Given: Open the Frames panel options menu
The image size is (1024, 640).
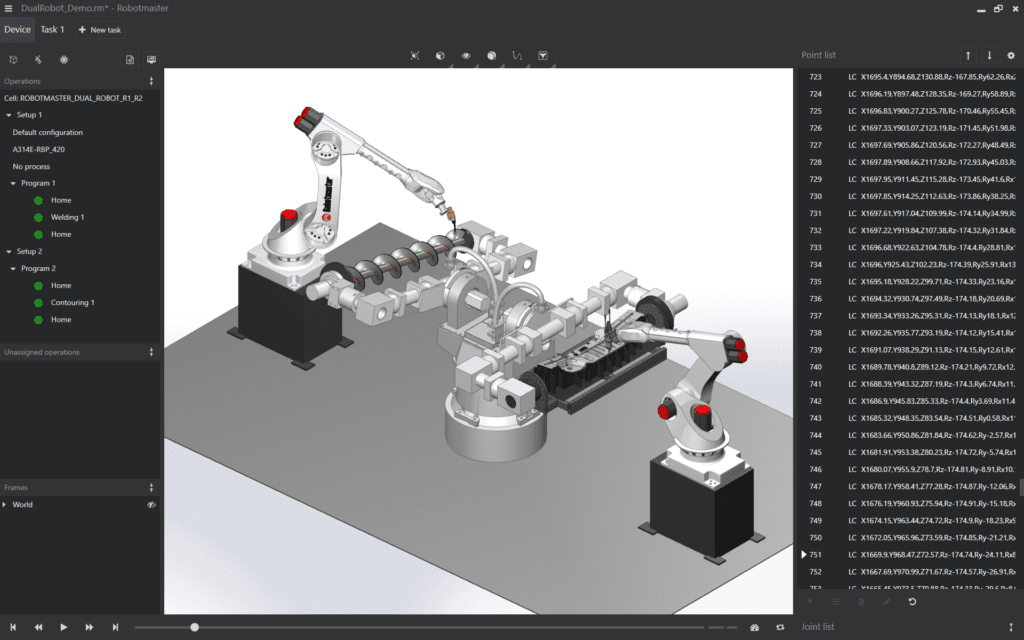Looking at the screenshot, I should 152,487.
